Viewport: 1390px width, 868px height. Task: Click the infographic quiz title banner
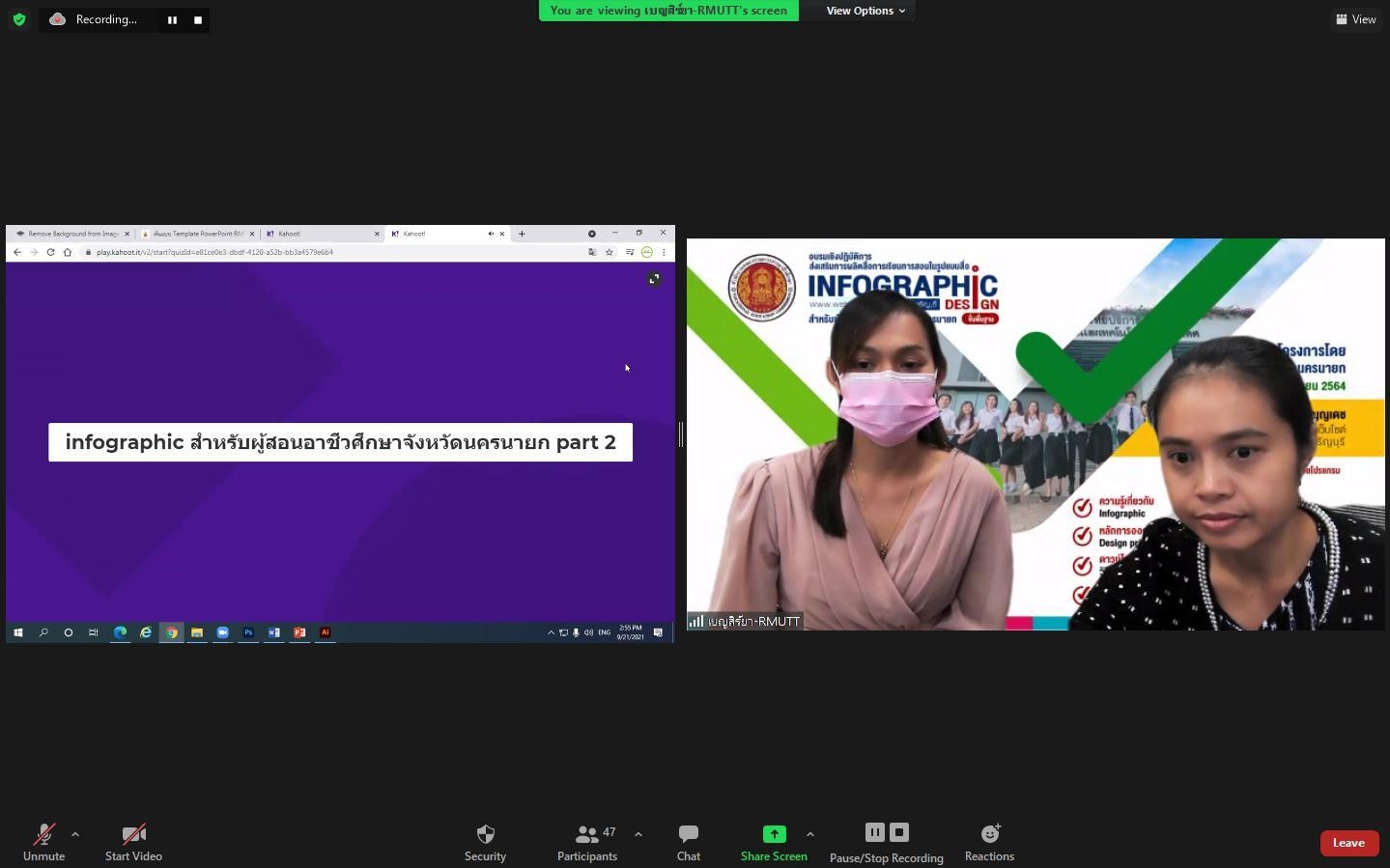(x=340, y=442)
